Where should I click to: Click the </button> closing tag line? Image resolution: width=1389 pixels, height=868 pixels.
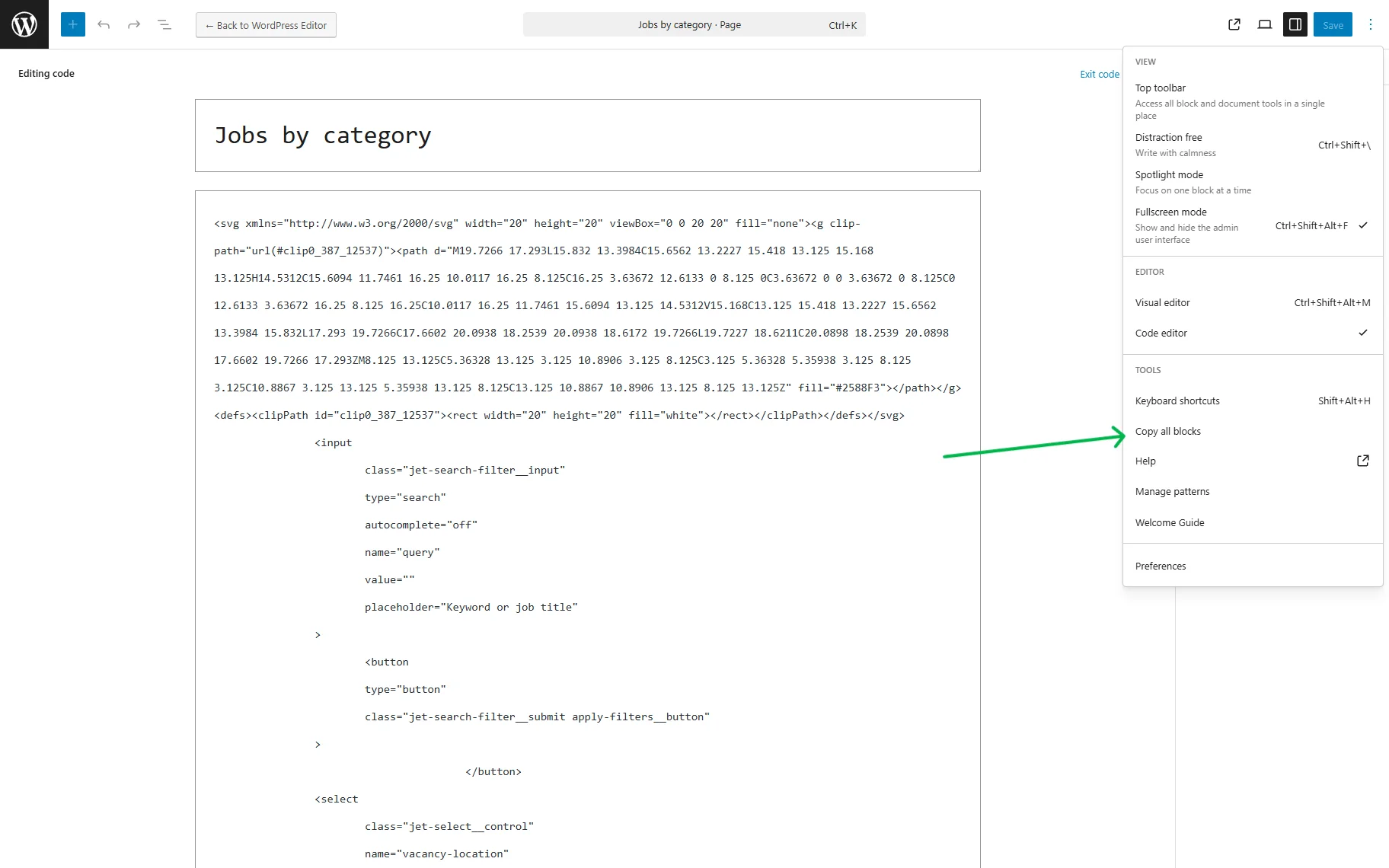493,771
